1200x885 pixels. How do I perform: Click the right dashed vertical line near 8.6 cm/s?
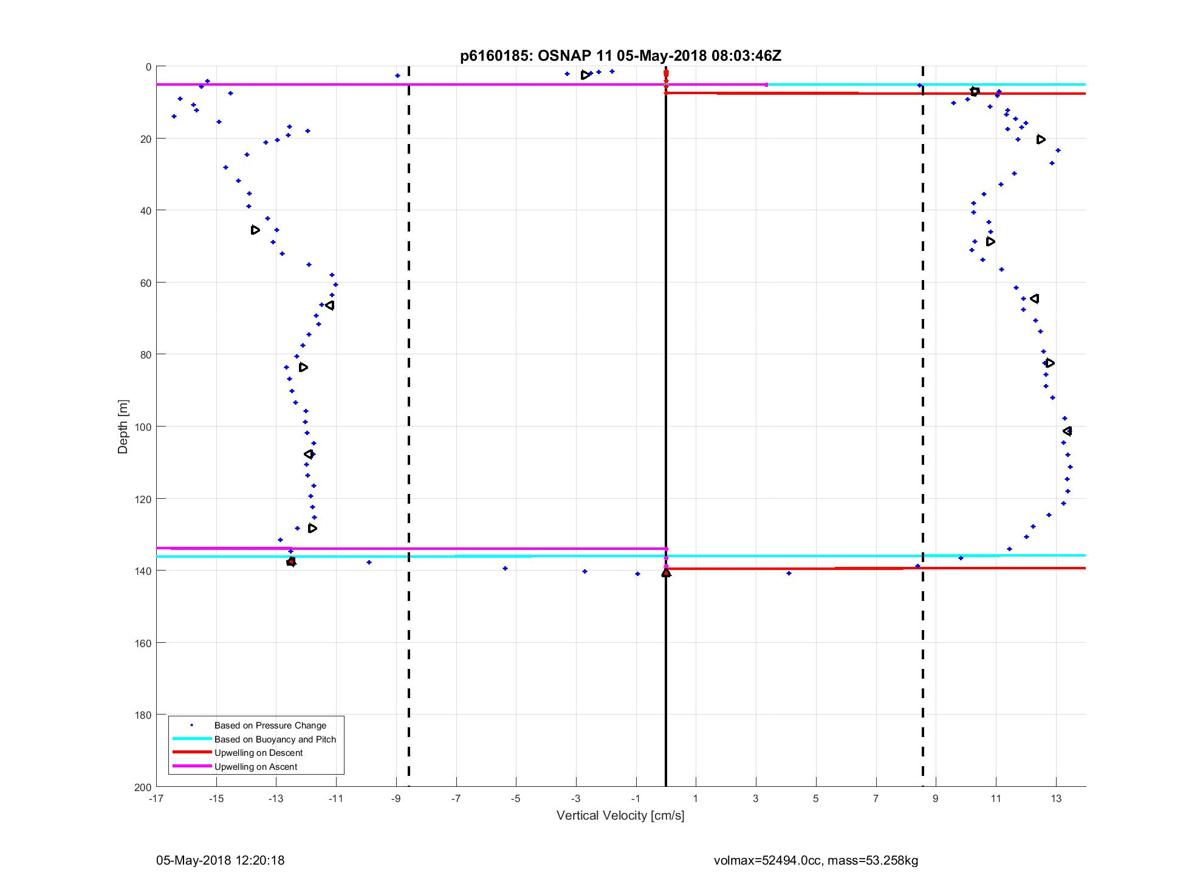[922, 427]
